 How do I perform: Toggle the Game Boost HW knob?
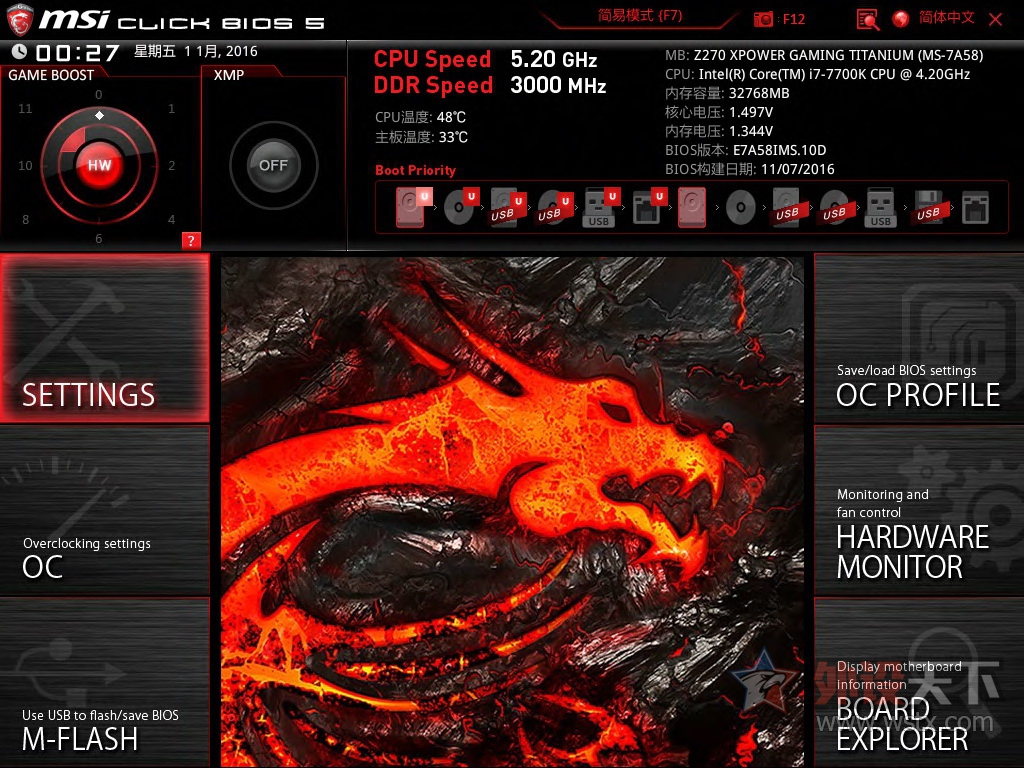point(99,165)
